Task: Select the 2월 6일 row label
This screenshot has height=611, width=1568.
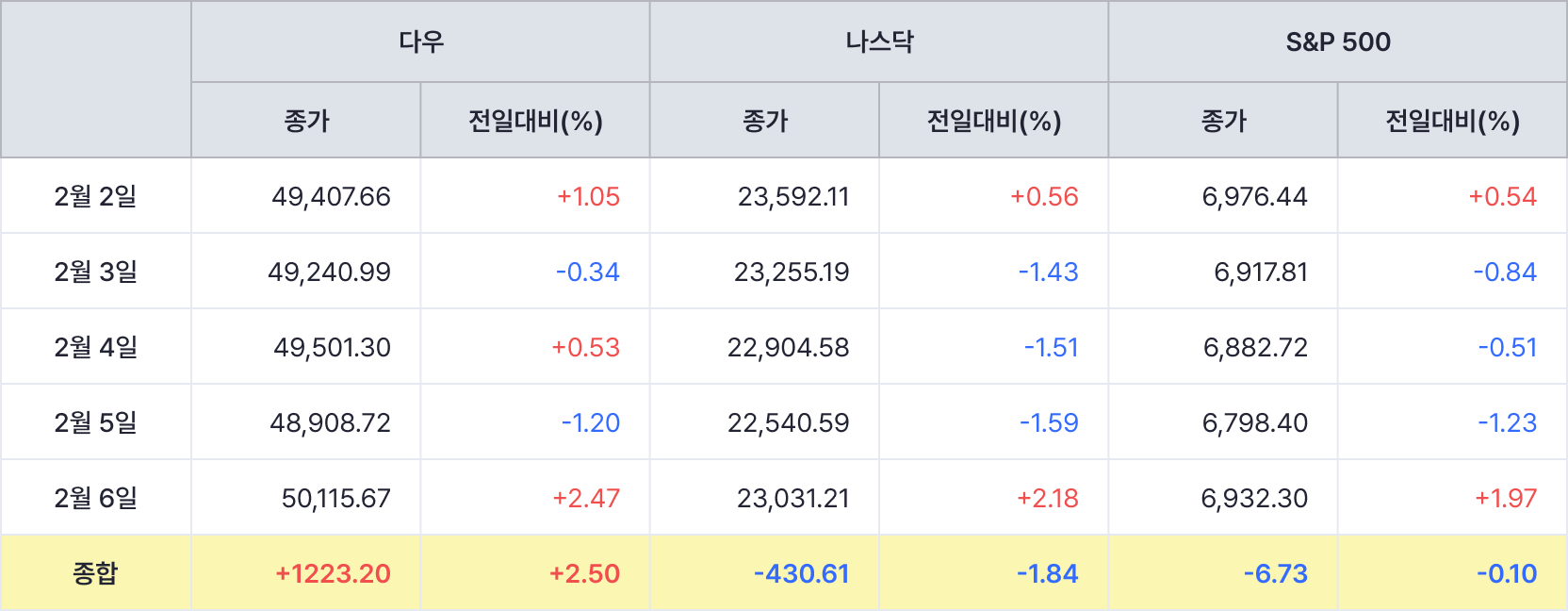Action: click(95, 498)
